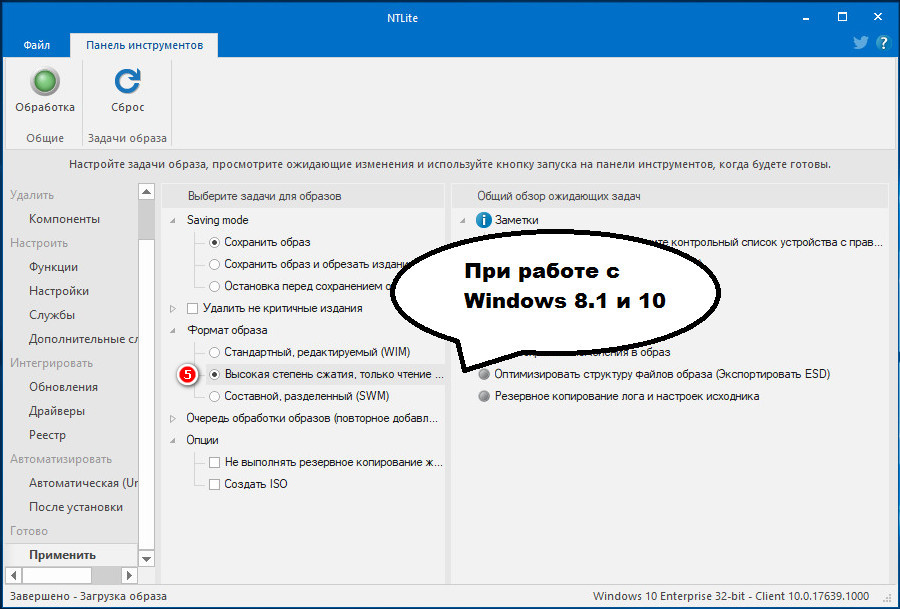This screenshot has height=609, width=900.
Task: Expand Удалить не критичные издания node
Action: (x=173, y=309)
